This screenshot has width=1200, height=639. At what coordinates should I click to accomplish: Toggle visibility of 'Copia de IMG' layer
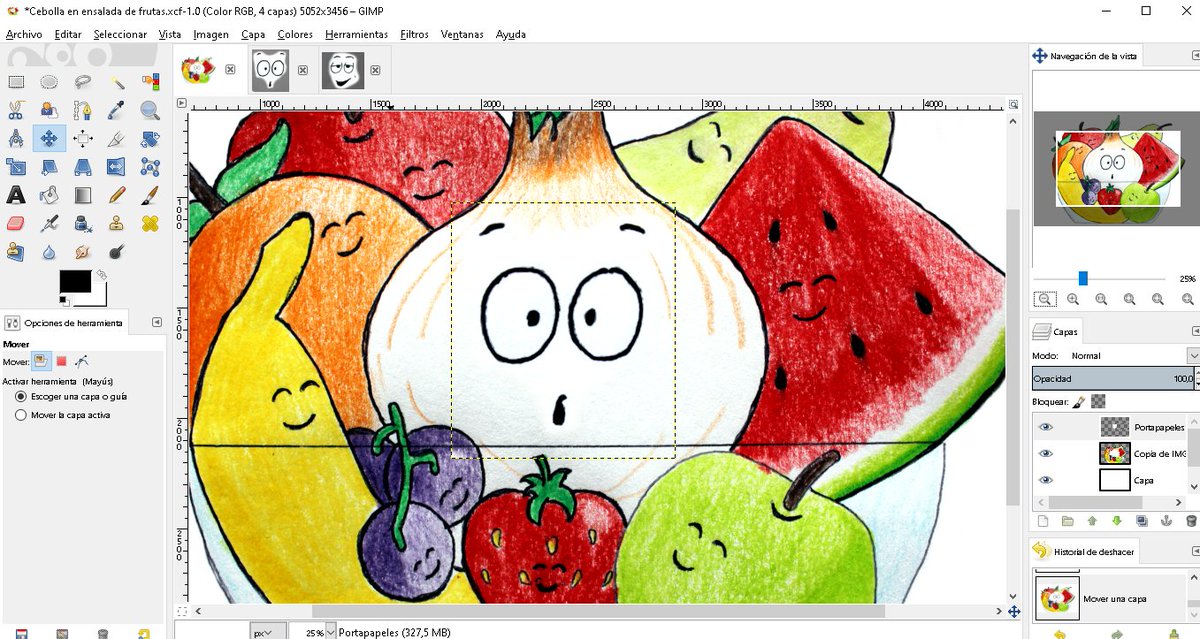point(1046,453)
